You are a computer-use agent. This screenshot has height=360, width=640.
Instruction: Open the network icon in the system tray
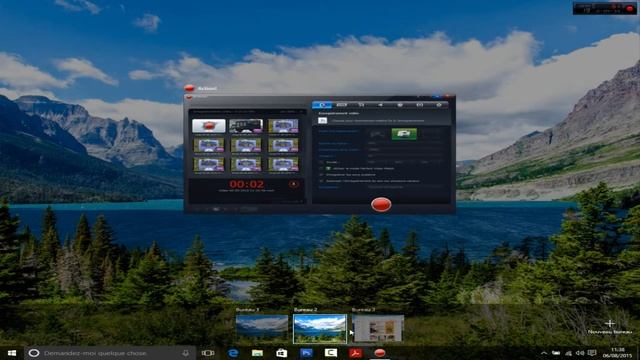pyautogui.click(x=568, y=353)
